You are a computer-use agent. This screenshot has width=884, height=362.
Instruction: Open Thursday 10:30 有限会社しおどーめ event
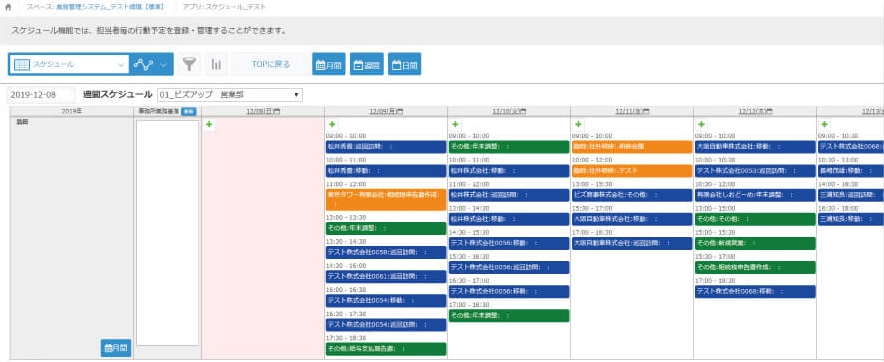(755, 195)
